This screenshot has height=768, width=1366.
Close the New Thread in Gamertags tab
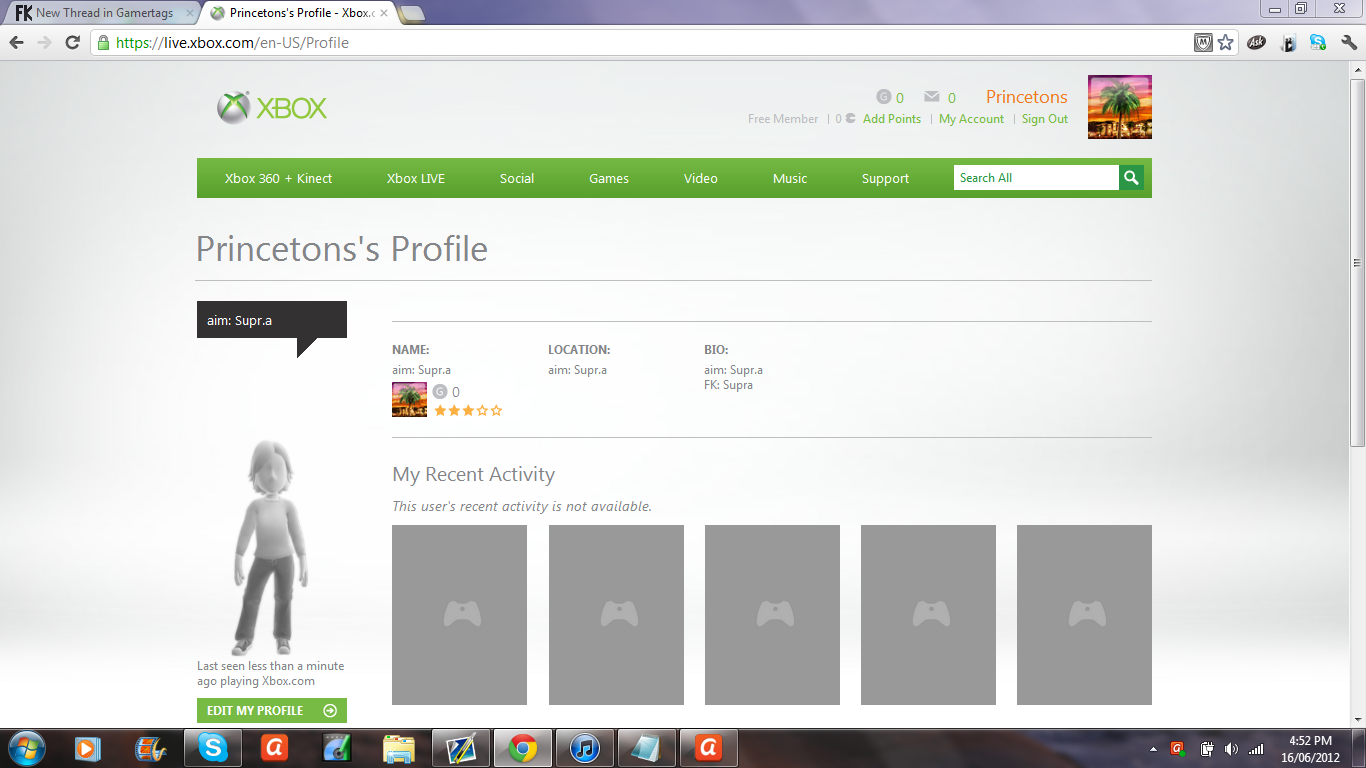[x=190, y=13]
